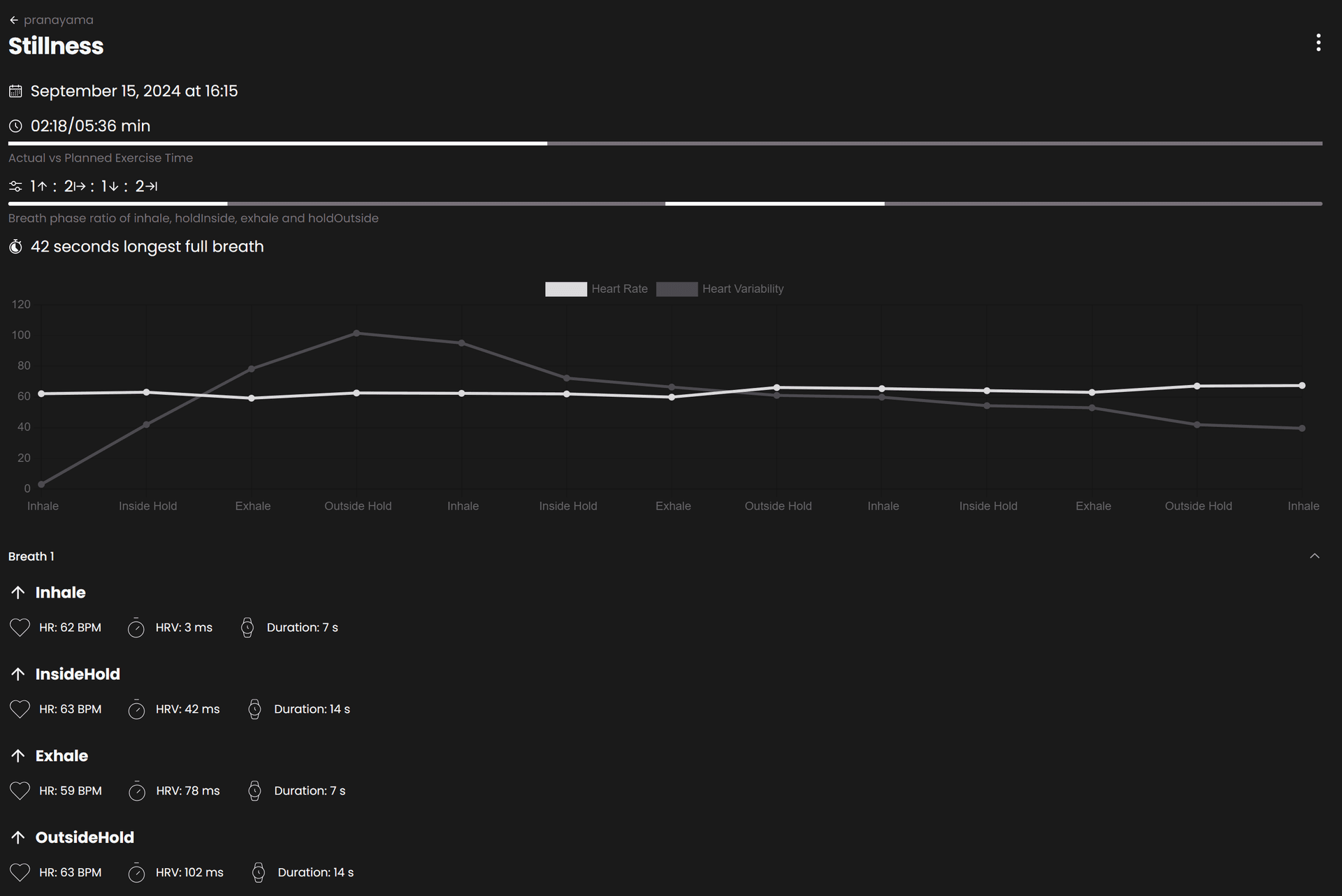Click the watch icon for InsideHold duration
This screenshot has height=896, width=1342.
pos(254,709)
